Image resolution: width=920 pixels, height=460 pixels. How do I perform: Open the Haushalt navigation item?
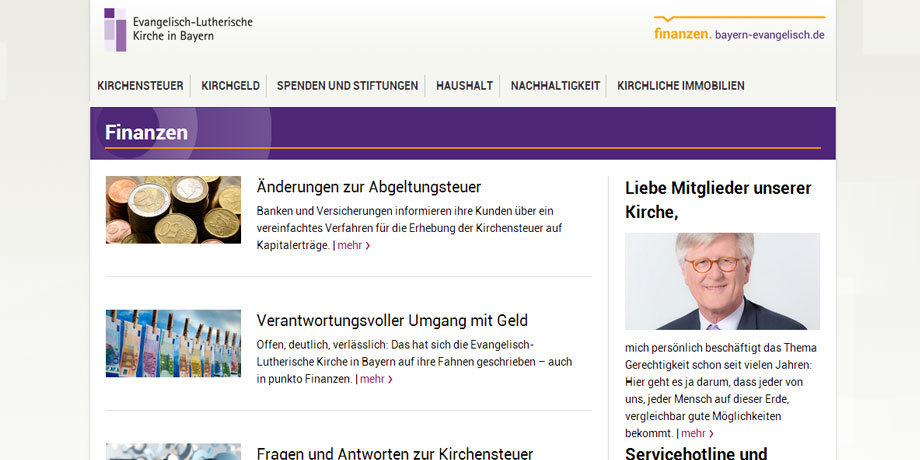point(464,86)
